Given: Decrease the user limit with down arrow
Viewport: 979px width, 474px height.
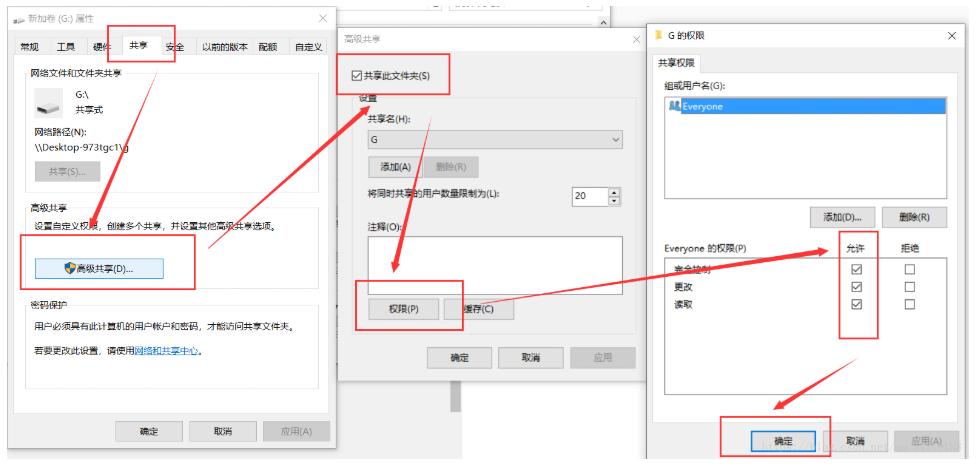Looking at the screenshot, I should [614, 200].
